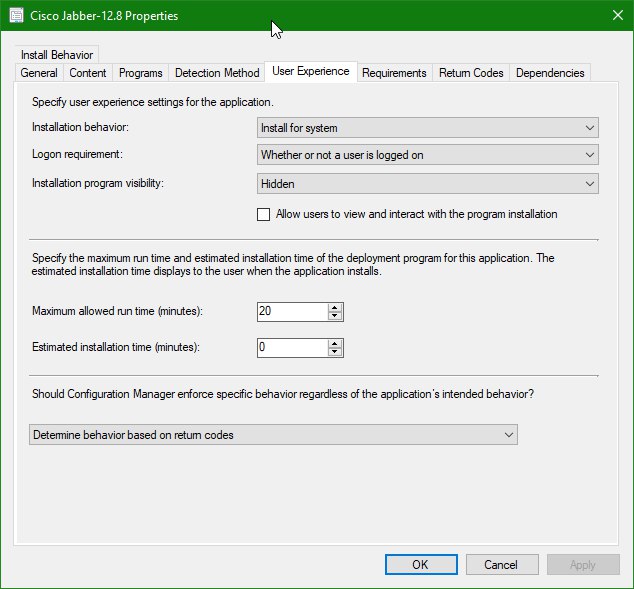
Task: Decrease Maximum allowed run time value
Action: click(335, 316)
